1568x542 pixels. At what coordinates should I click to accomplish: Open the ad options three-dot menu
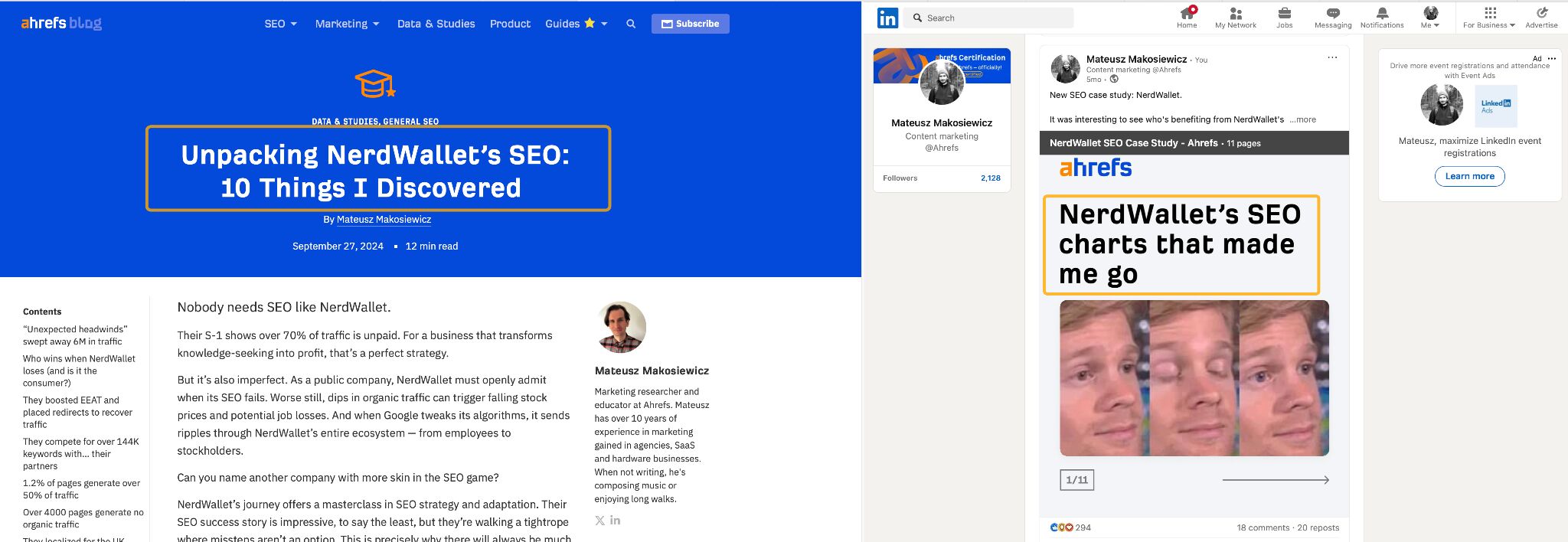tap(1552, 58)
